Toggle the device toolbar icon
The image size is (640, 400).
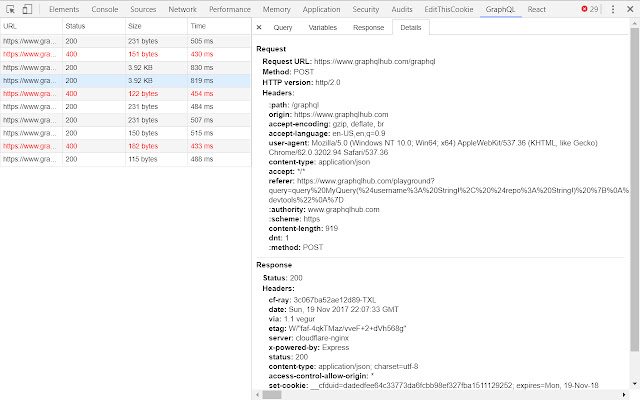tap(28, 9)
